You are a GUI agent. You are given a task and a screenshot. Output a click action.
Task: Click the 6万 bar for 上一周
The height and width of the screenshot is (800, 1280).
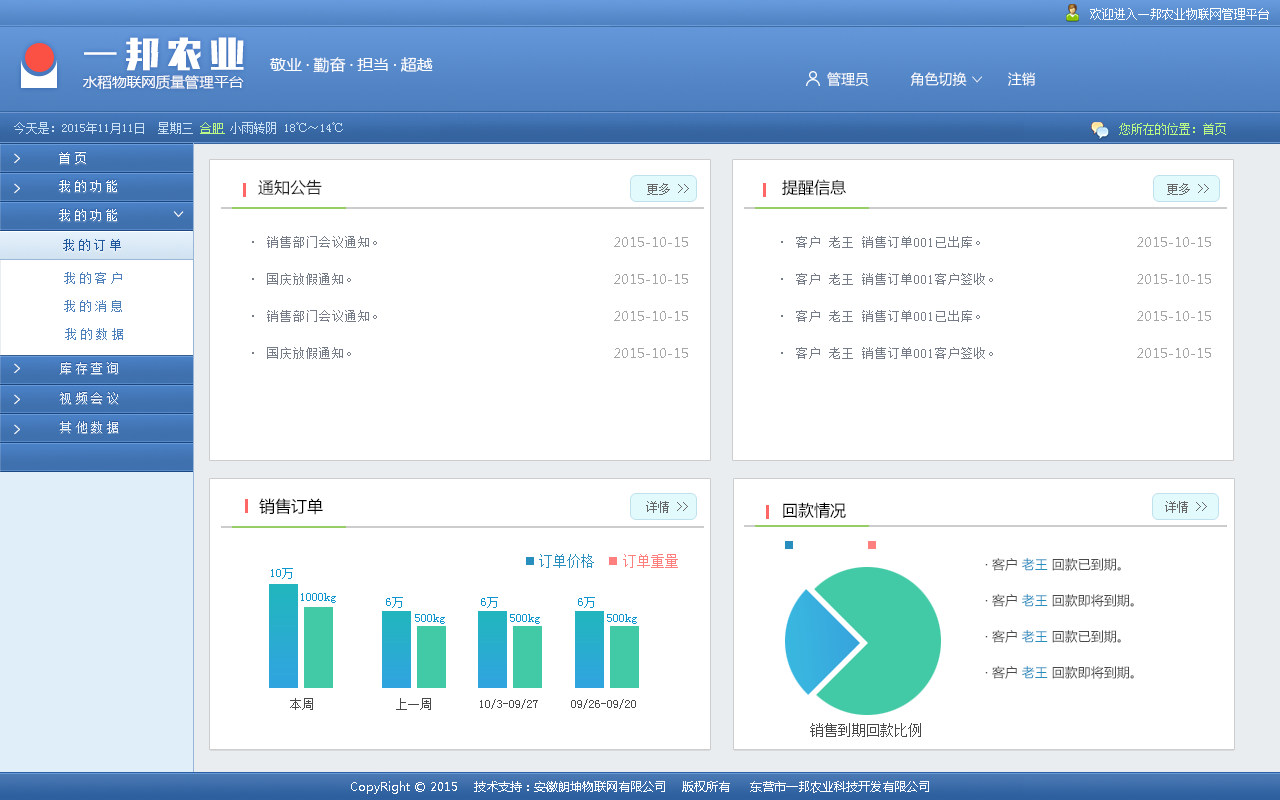(396, 649)
